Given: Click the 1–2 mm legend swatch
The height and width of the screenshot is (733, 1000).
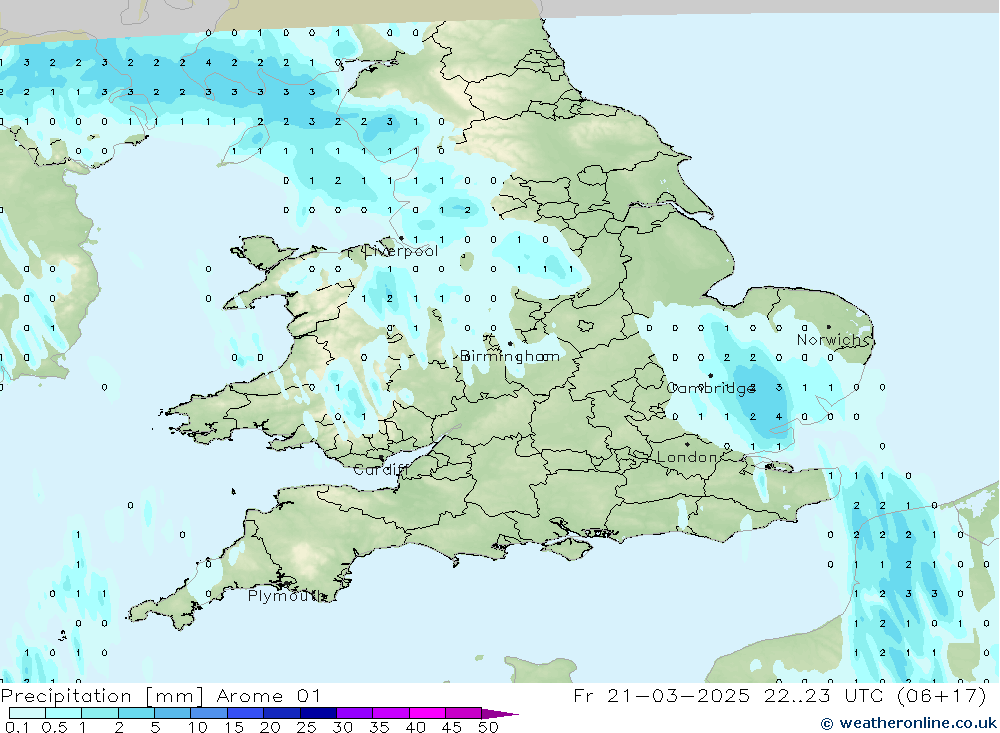Looking at the screenshot, I should point(99,713).
